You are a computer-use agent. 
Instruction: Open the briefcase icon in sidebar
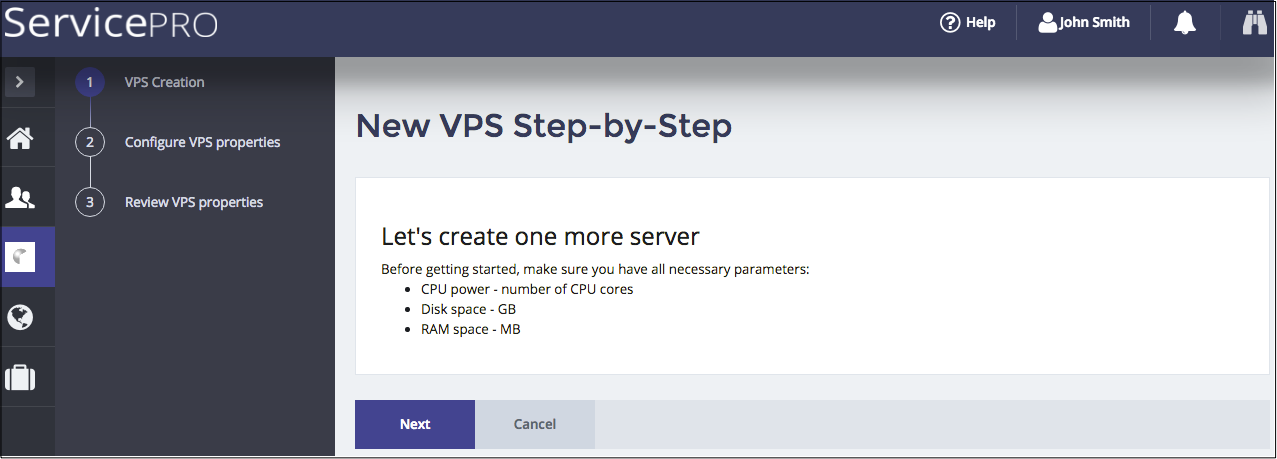20,377
